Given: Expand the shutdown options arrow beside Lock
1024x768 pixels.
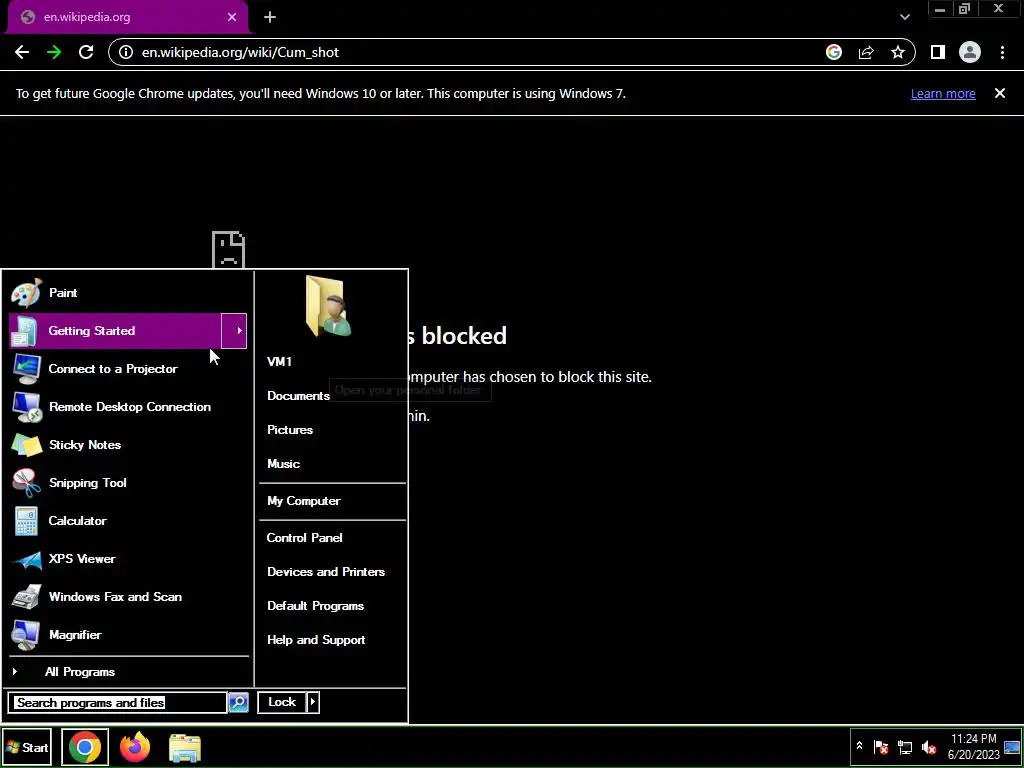Looking at the screenshot, I should (313, 702).
